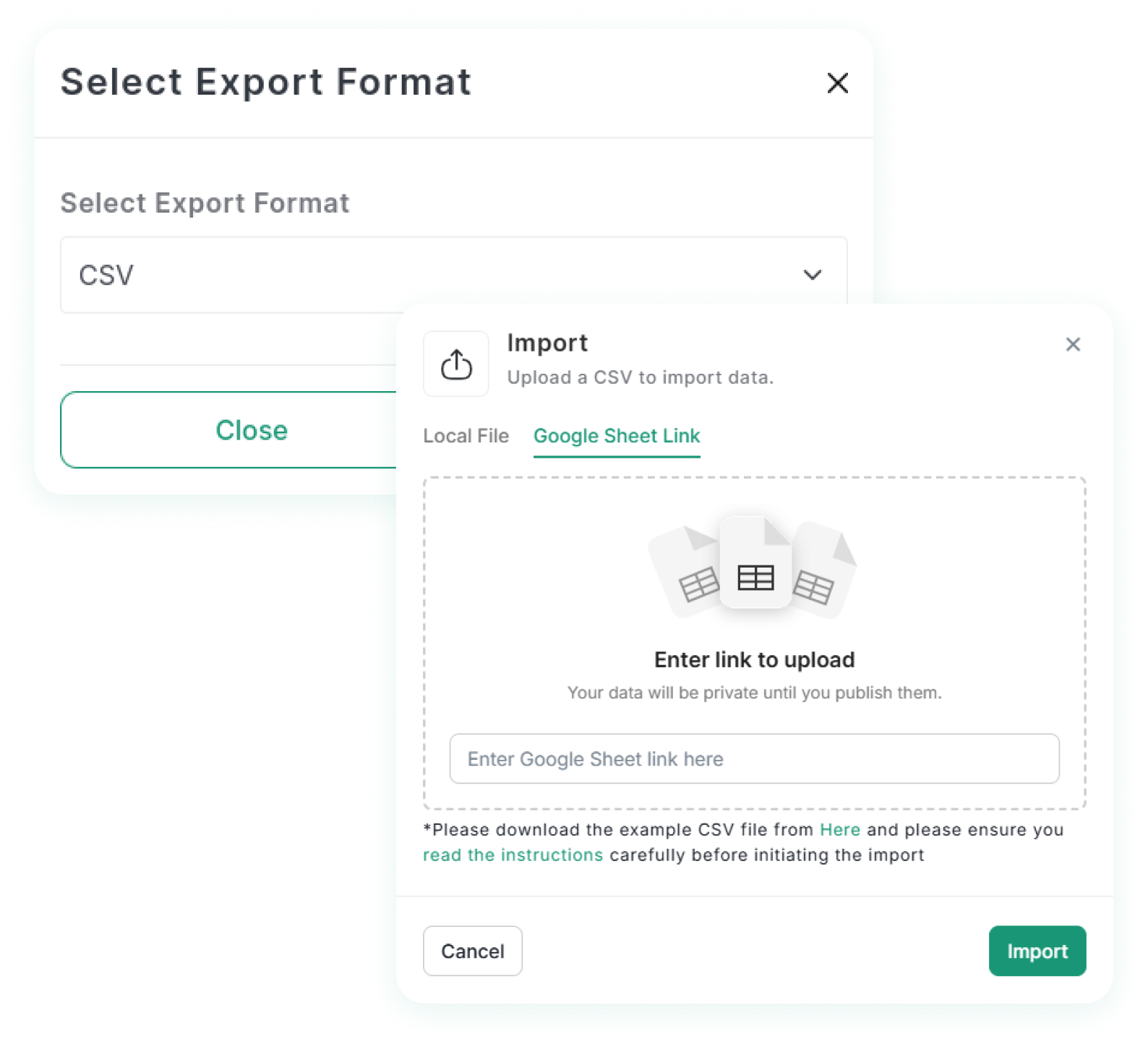
Task: Close the Select Export Format dialog
Action: [x=837, y=83]
